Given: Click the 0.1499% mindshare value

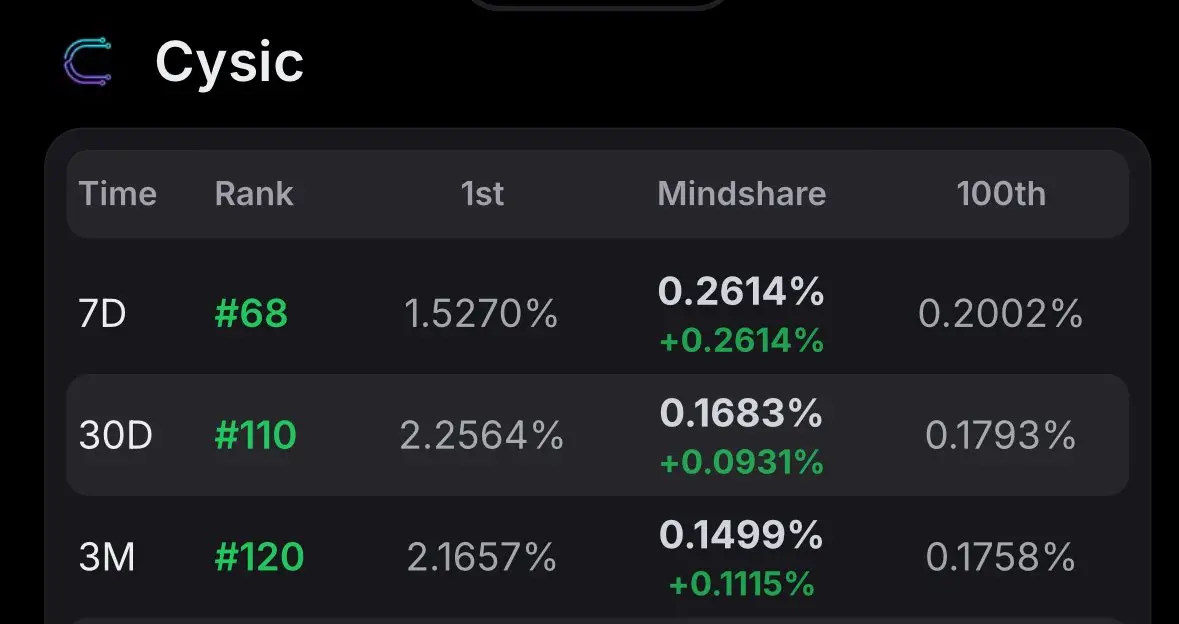Looking at the screenshot, I should (741, 535).
